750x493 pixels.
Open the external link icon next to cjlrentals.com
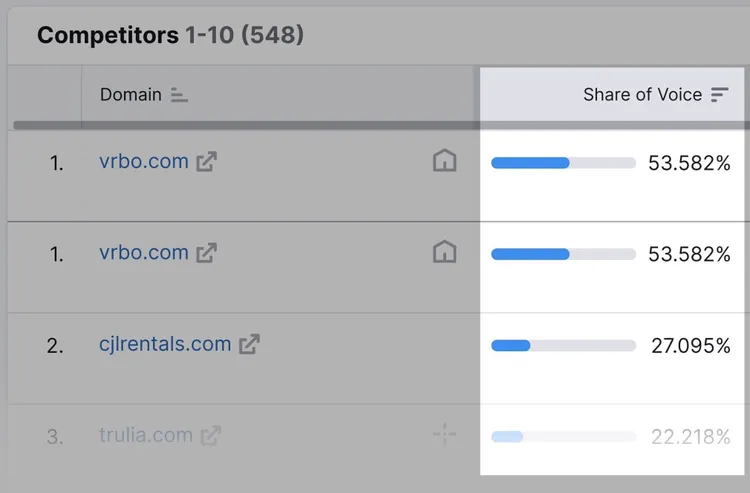pos(249,344)
